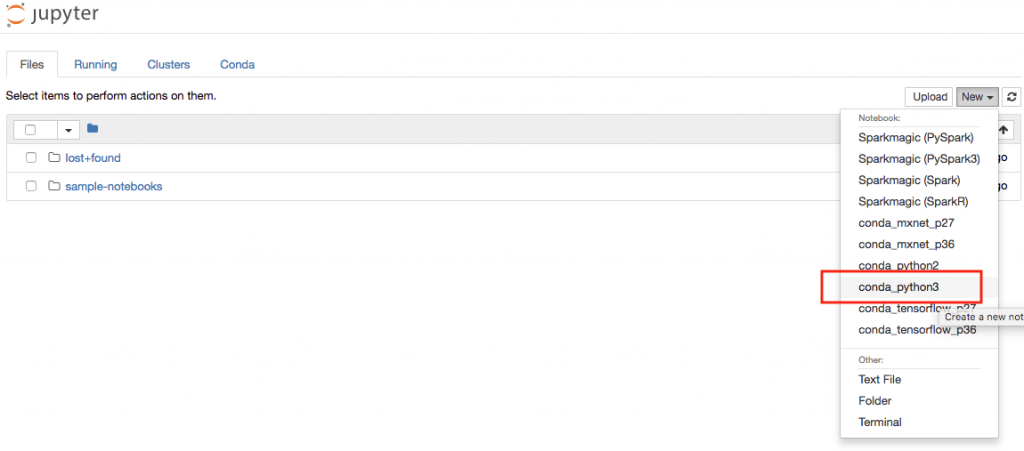Click the sample-notebooks folder icon
Screen dimensions: 1024x451
[x=55, y=186]
